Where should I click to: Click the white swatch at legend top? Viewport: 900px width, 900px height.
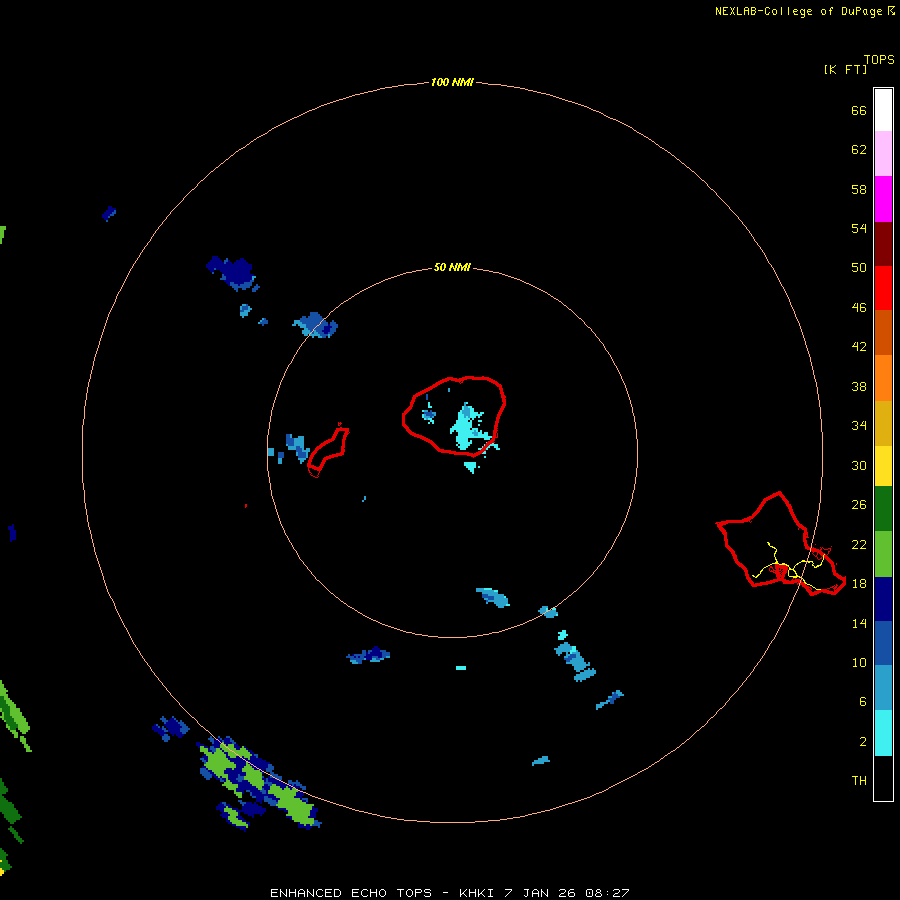(883, 110)
